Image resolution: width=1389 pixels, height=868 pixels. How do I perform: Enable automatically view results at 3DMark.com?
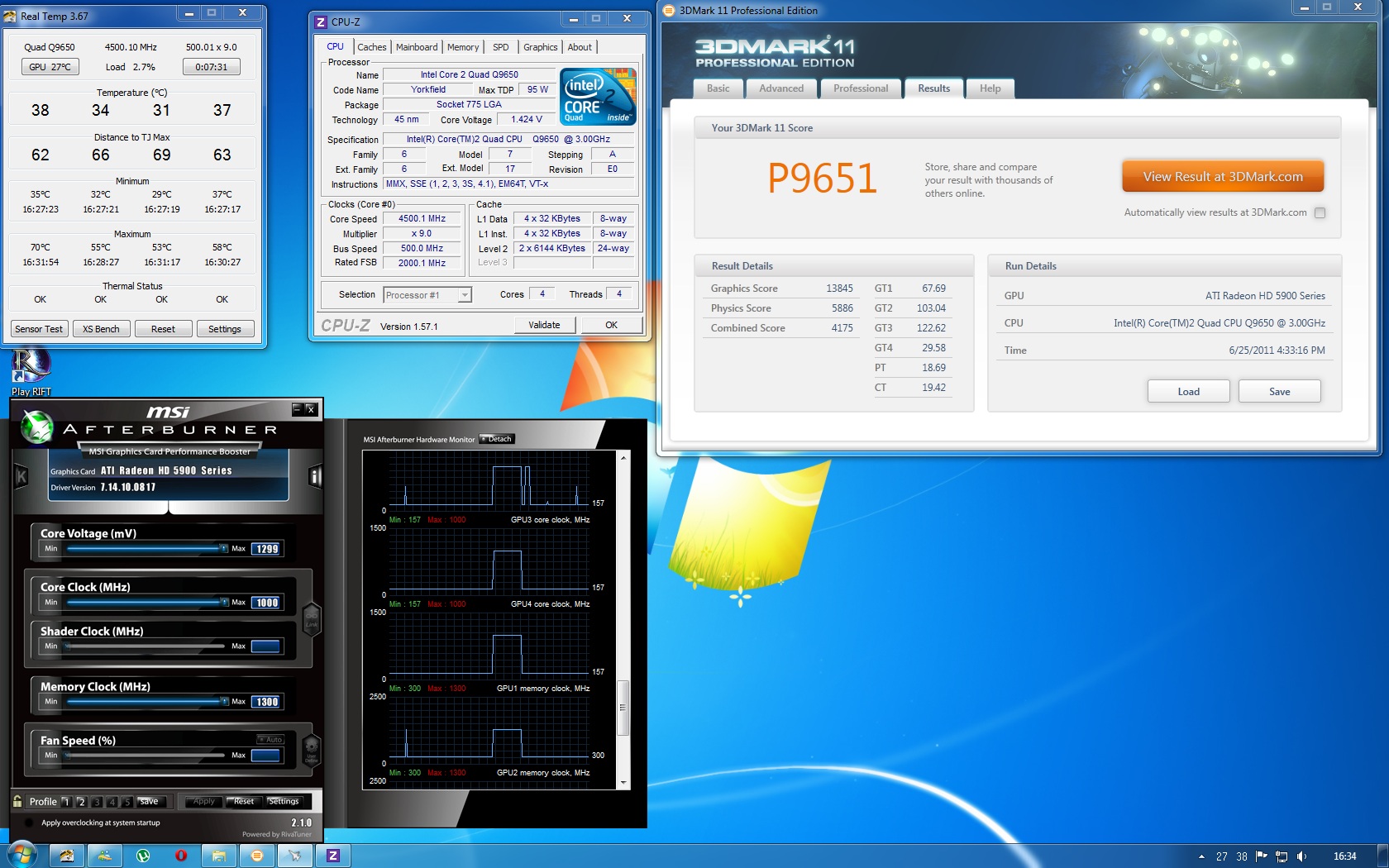[x=1320, y=212]
